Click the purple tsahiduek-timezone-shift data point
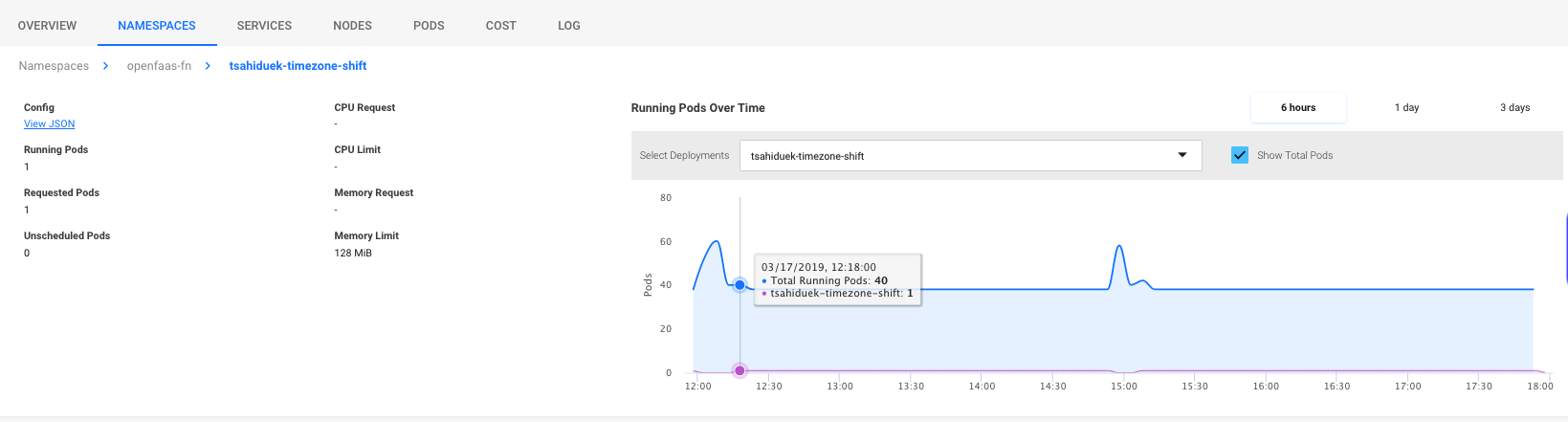This screenshot has width=1568, height=422. pos(740,370)
